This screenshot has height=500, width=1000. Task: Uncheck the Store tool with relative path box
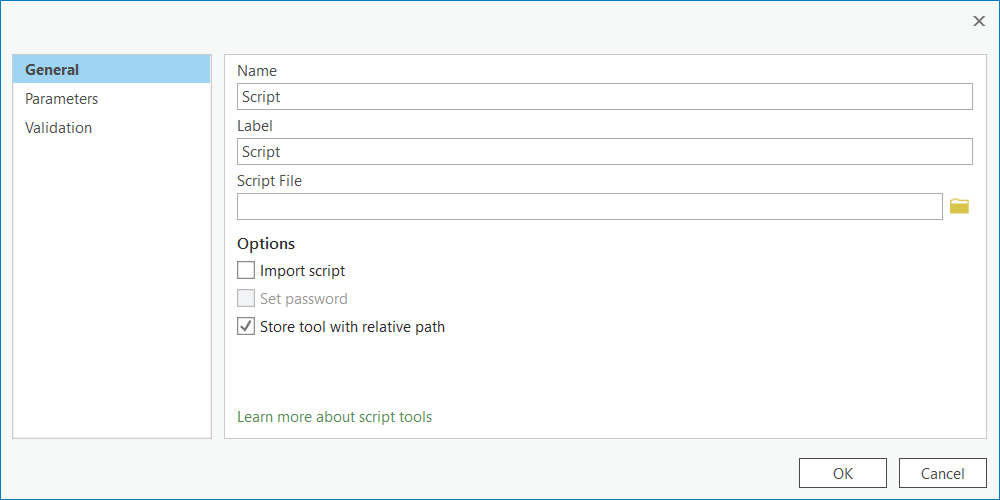coord(246,326)
